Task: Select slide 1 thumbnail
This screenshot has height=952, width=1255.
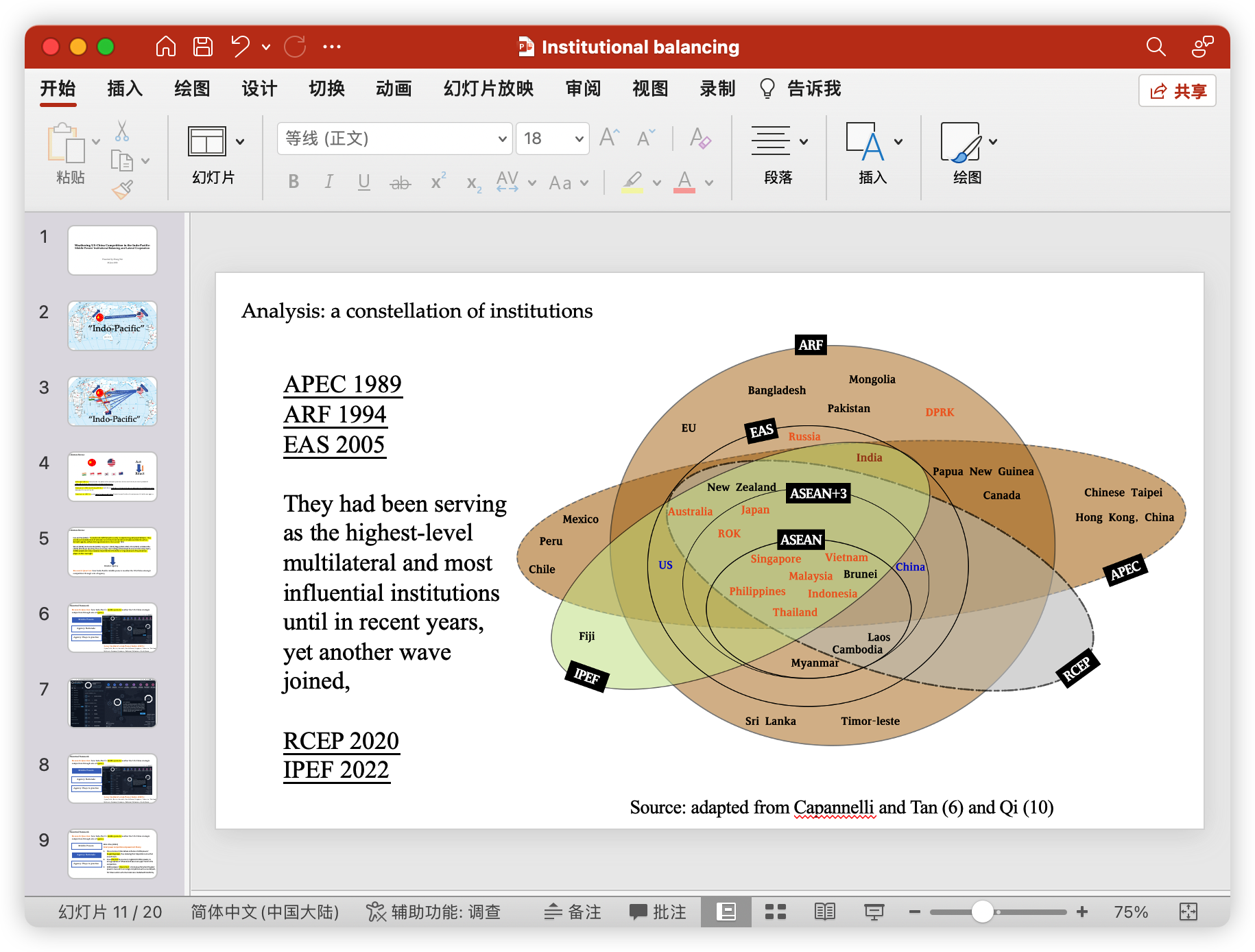Action: tap(112, 250)
